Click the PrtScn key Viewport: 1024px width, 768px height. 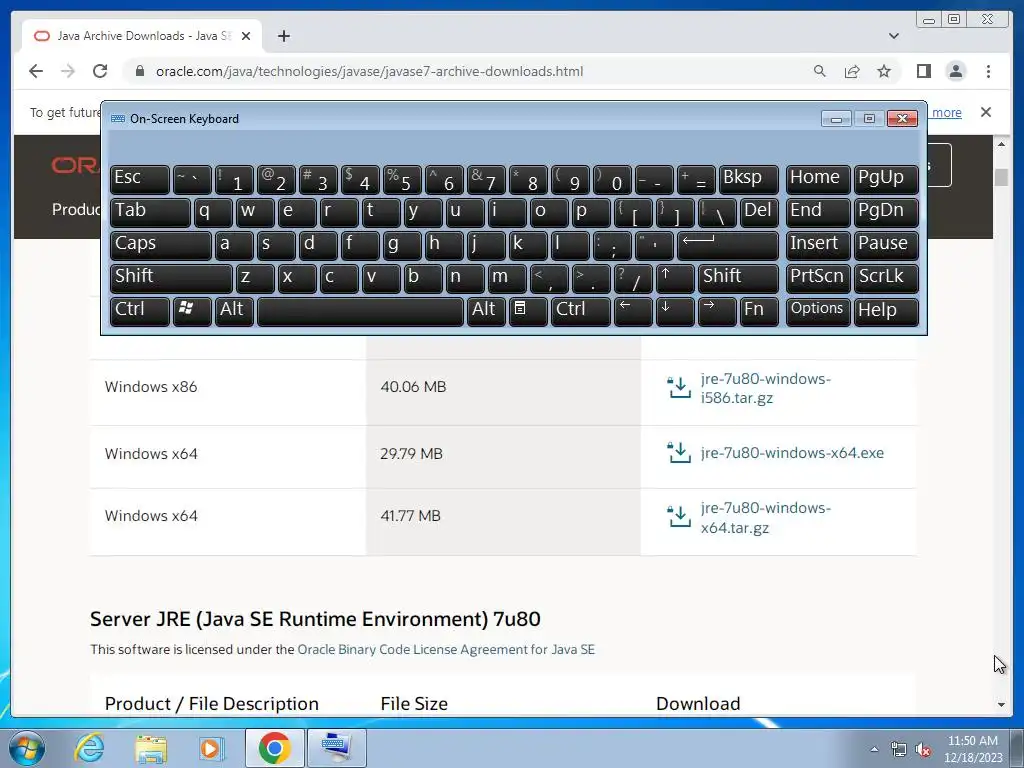pyautogui.click(x=818, y=278)
